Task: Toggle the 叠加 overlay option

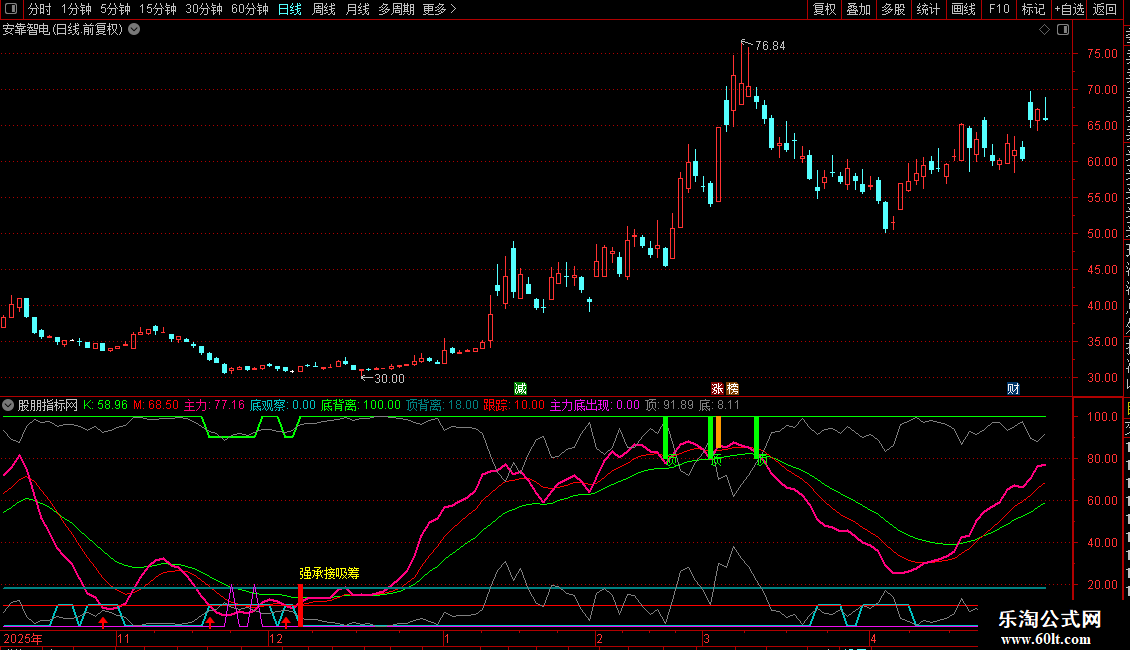Action: [858, 9]
